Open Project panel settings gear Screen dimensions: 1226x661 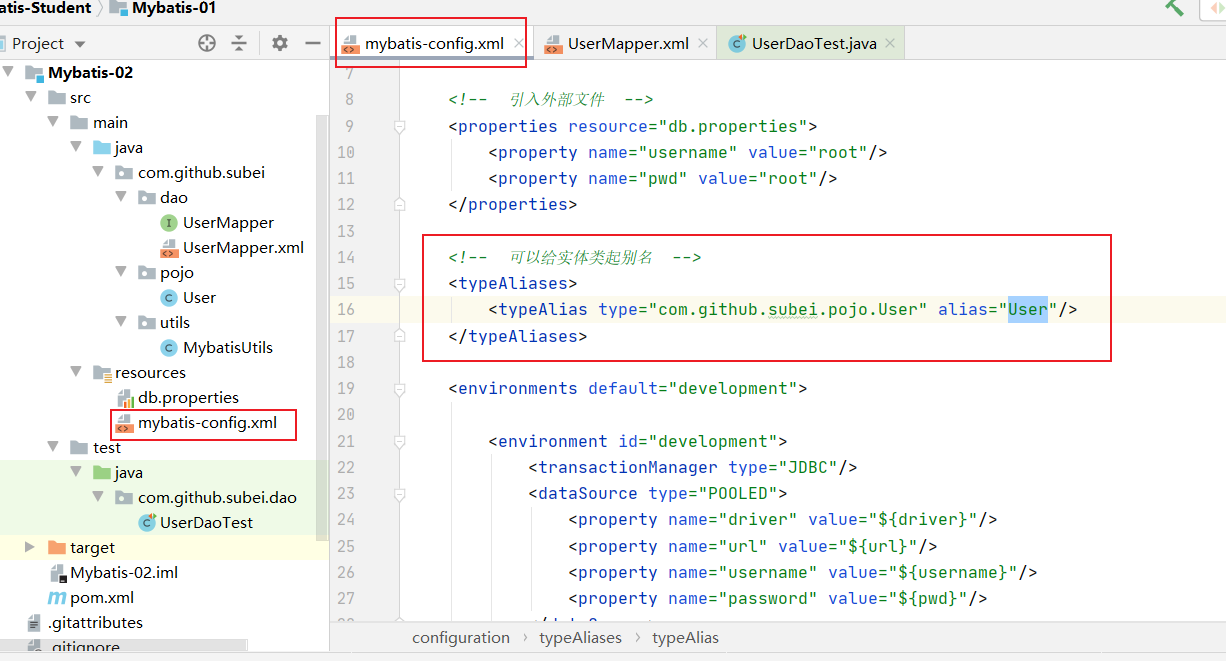pyautogui.click(x=280, y=43)
